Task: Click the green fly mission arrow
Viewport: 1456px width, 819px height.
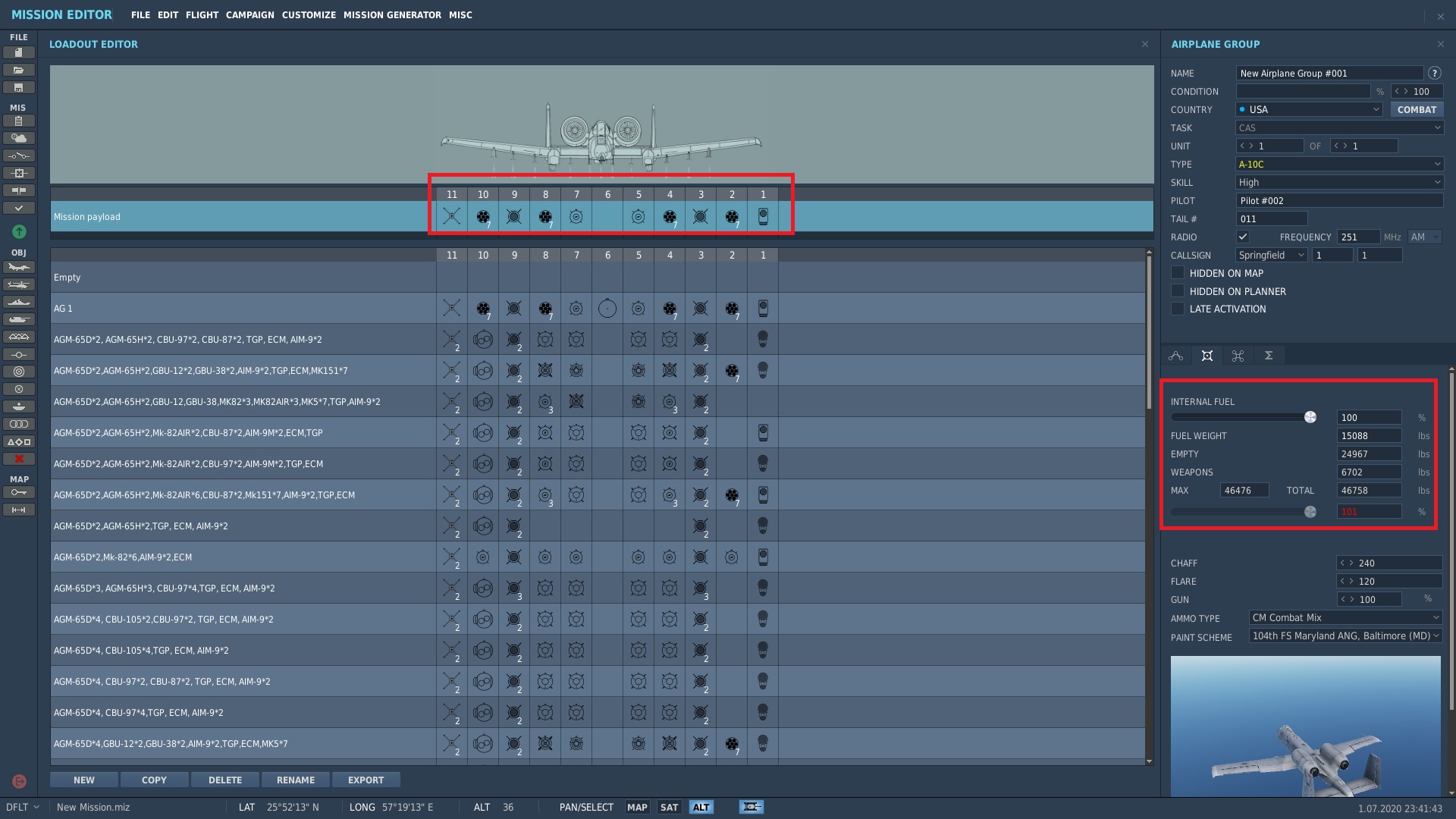Action: pos(19,231)
